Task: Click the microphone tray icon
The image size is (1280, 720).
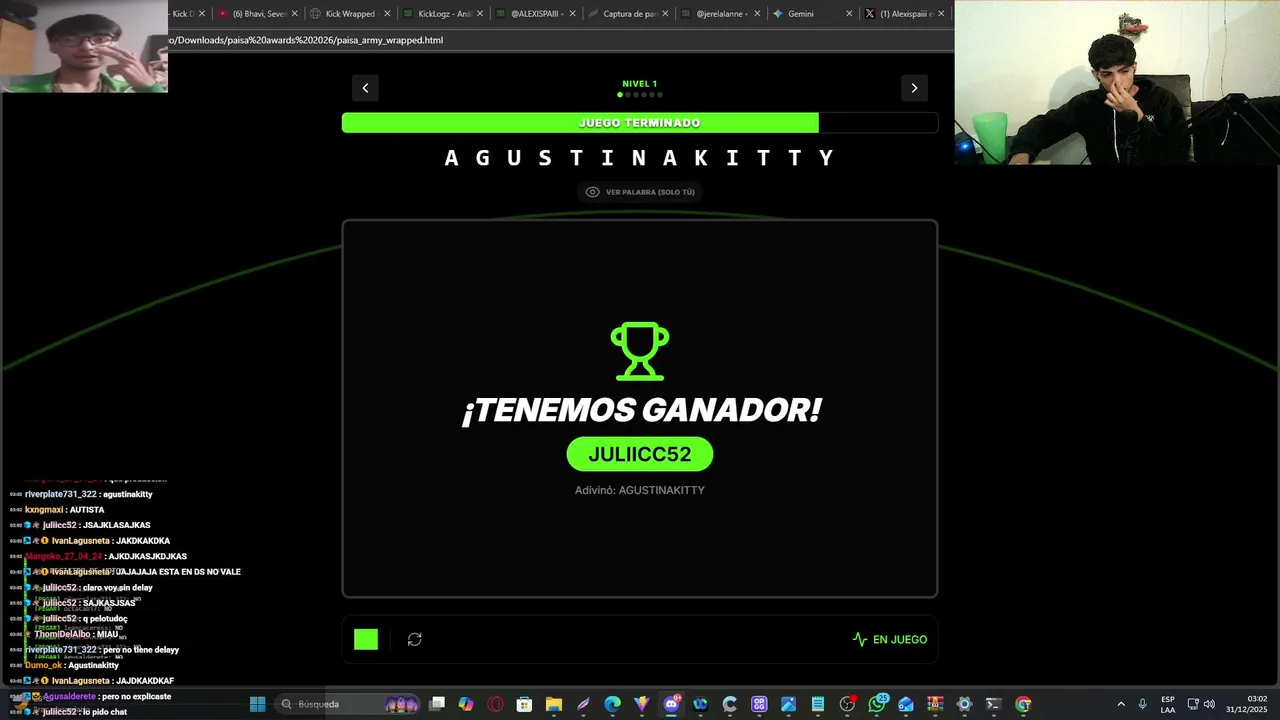Action: pos(1142,704)
